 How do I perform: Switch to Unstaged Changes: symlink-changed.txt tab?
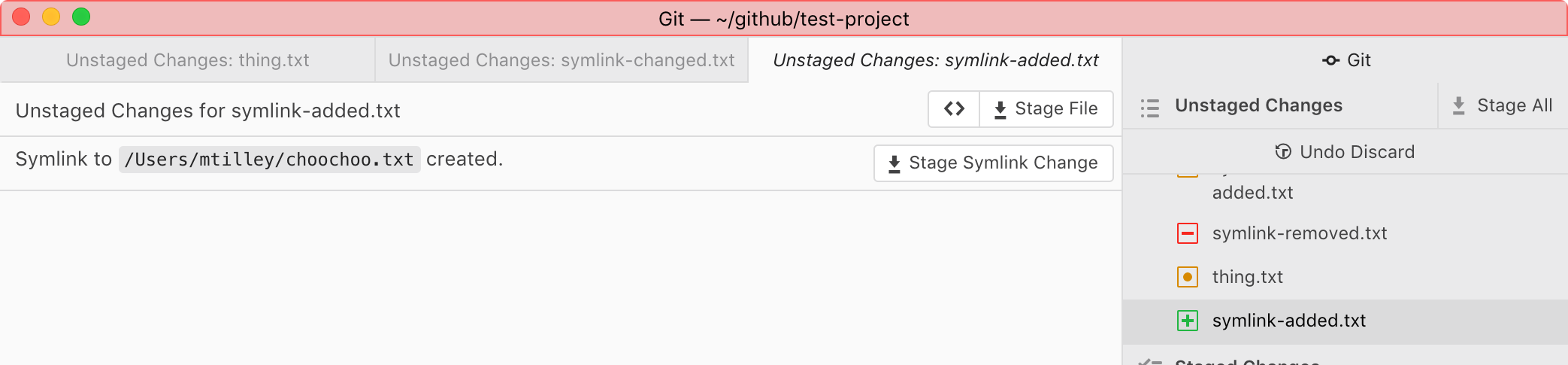point(561,60)
